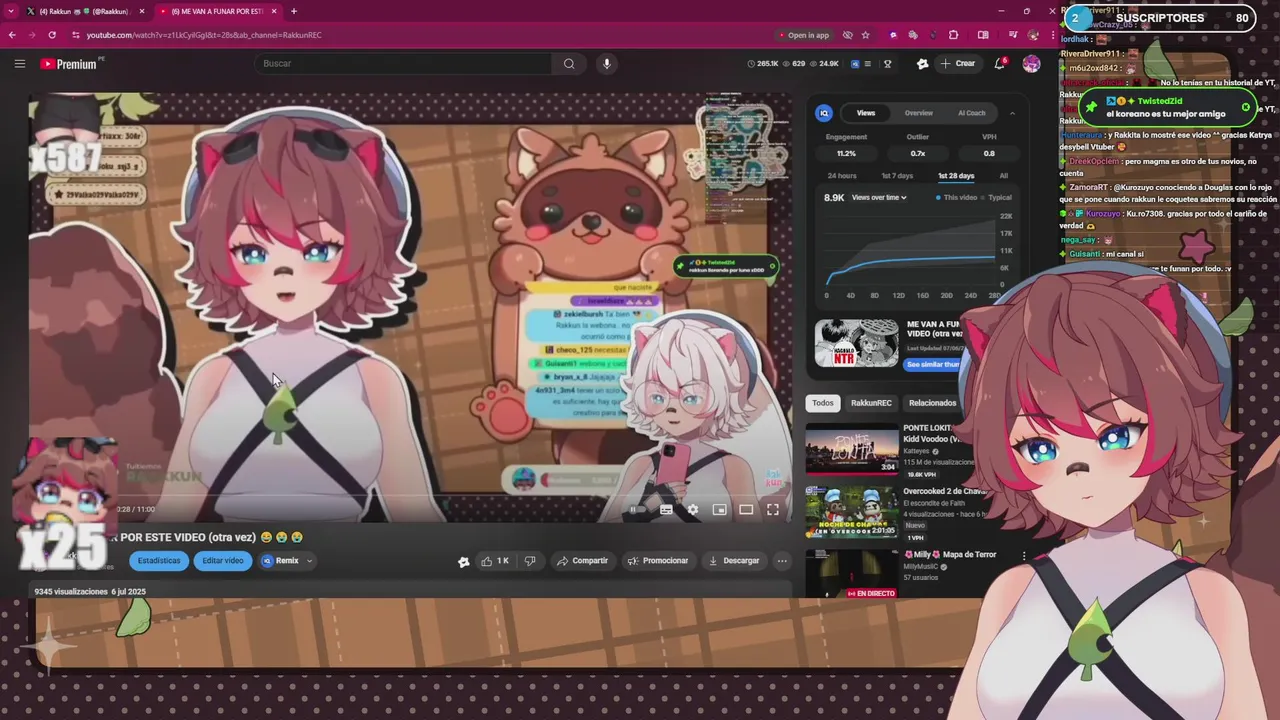
Task: Open the Crear create button
Action: (957, 64)
